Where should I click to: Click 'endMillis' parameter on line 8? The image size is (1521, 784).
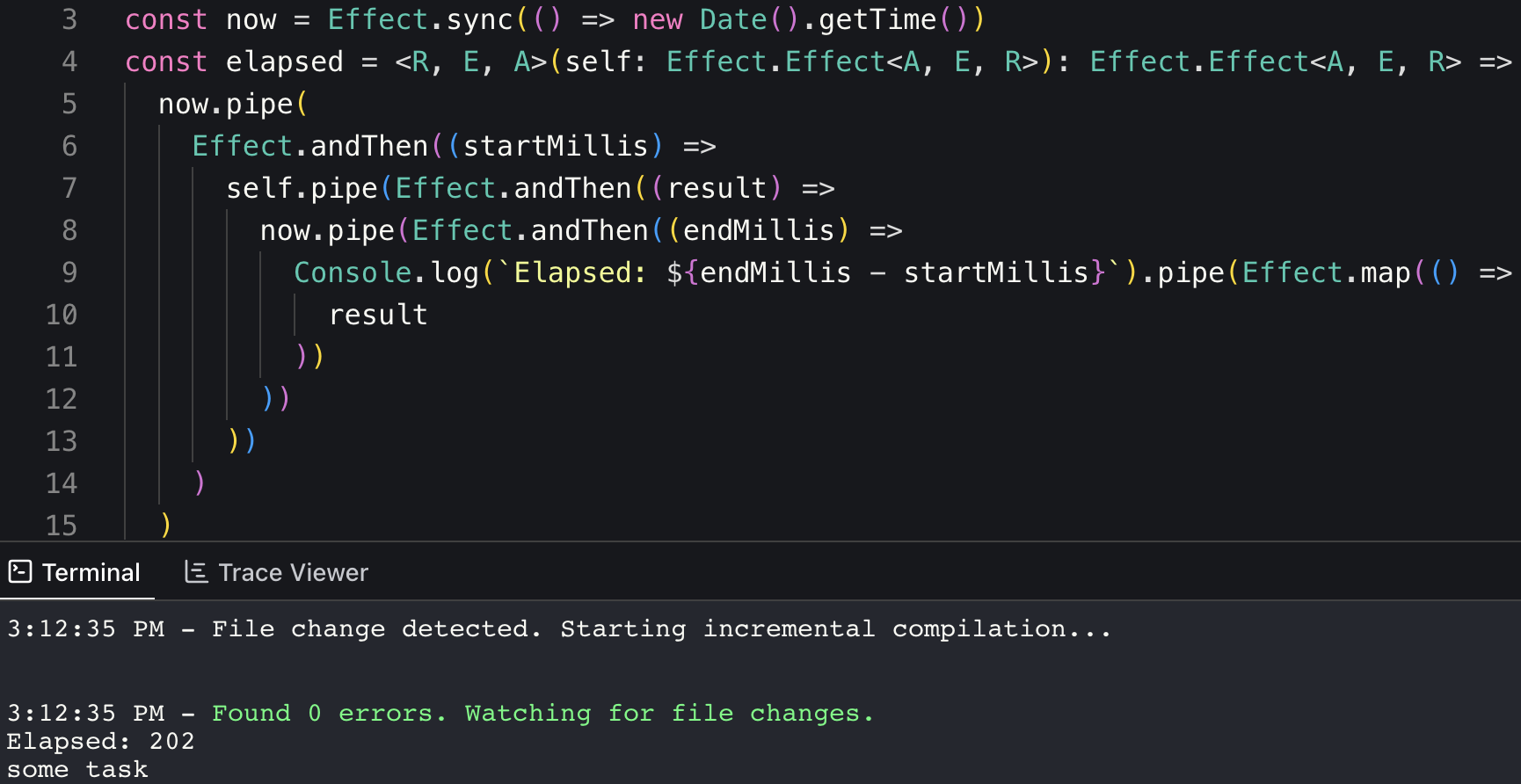pos(758,230)
